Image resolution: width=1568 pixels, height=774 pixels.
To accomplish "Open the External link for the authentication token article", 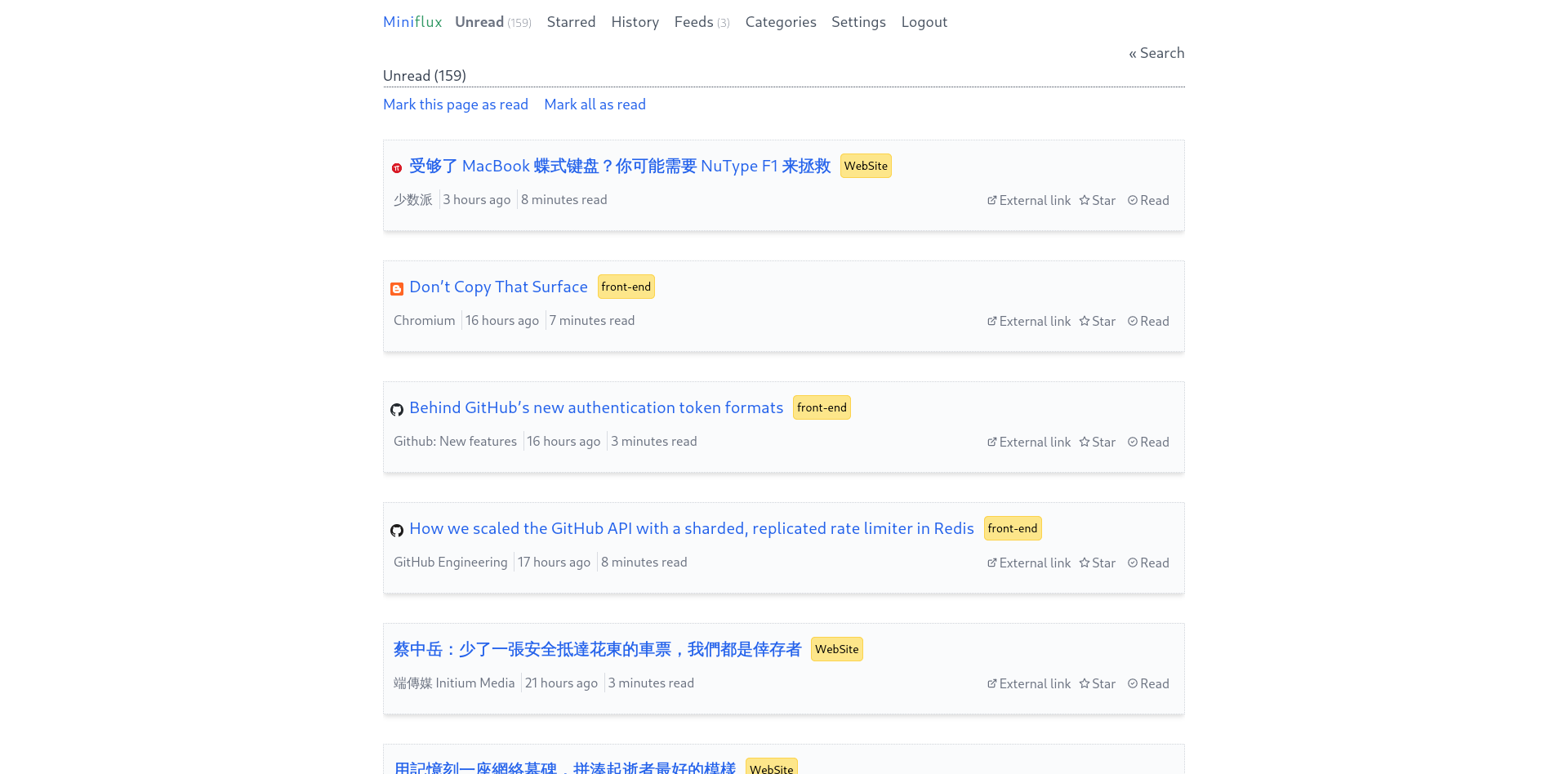I will tap(1029, 443).
